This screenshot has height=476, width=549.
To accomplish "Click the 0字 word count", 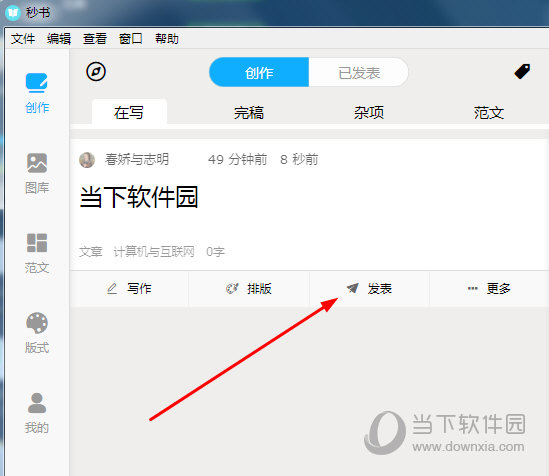I will tap(215, 252).
